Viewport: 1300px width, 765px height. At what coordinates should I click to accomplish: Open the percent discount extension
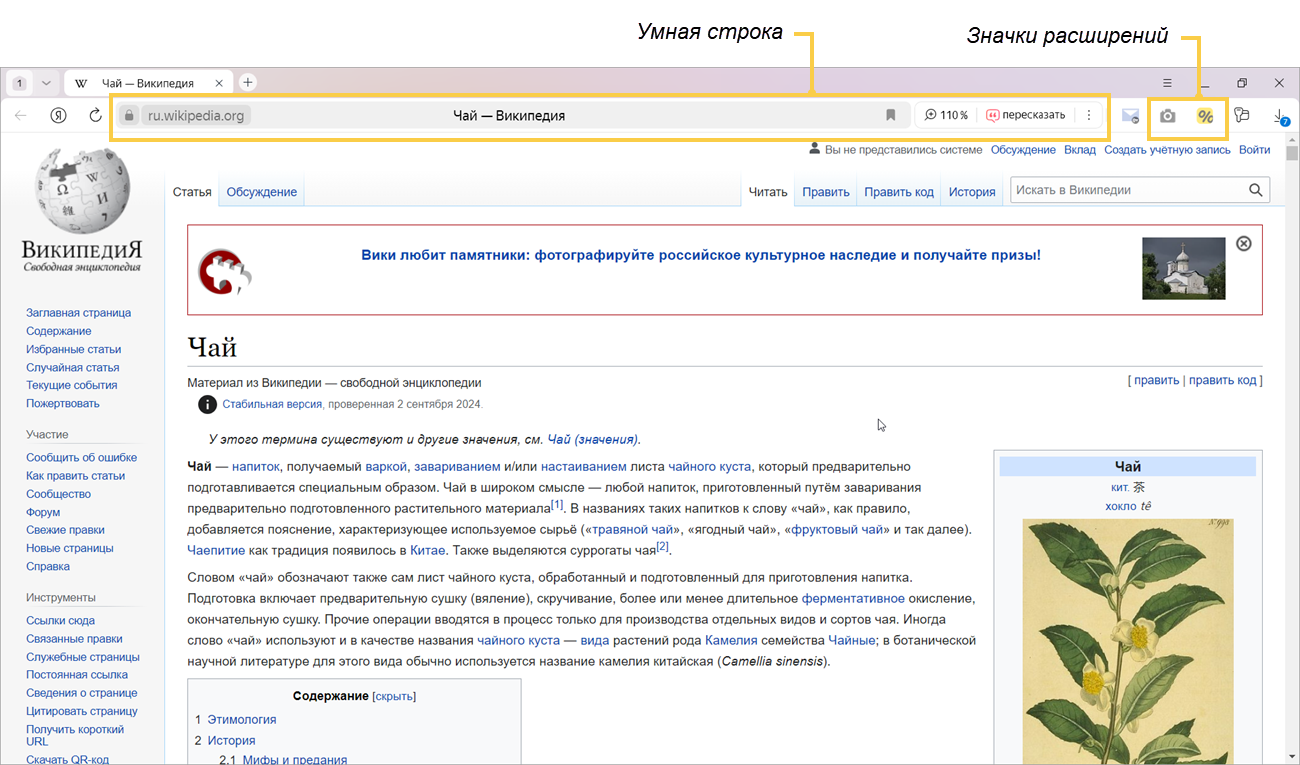1205,116
